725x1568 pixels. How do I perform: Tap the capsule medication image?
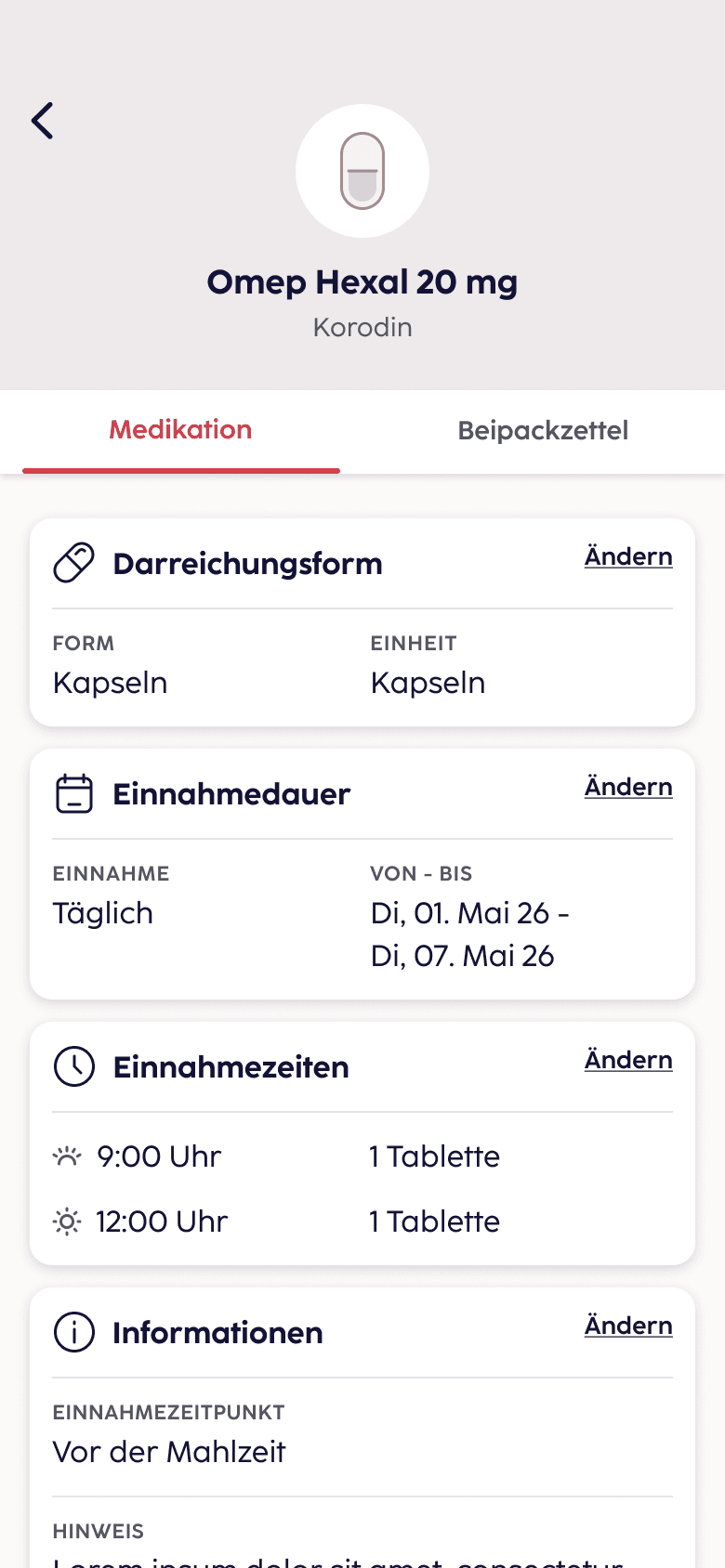tap(362, 171)
